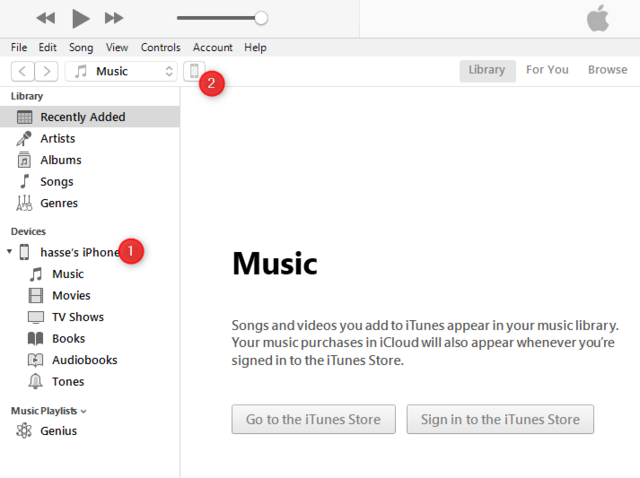
Task: Go back with the left arrow button
Action: (x=22, y=71)
